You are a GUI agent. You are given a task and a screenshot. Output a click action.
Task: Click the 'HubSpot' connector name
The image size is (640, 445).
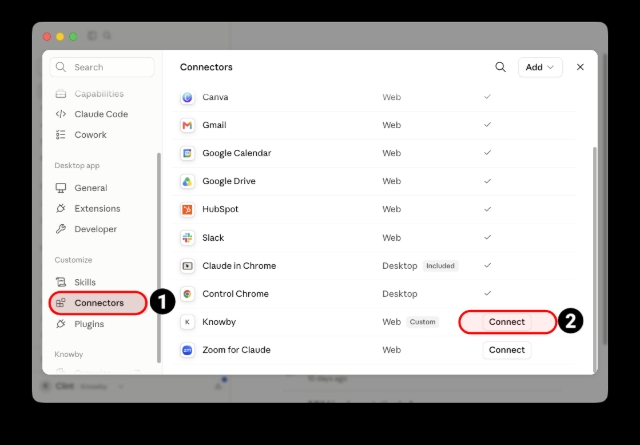click(220, 209)
